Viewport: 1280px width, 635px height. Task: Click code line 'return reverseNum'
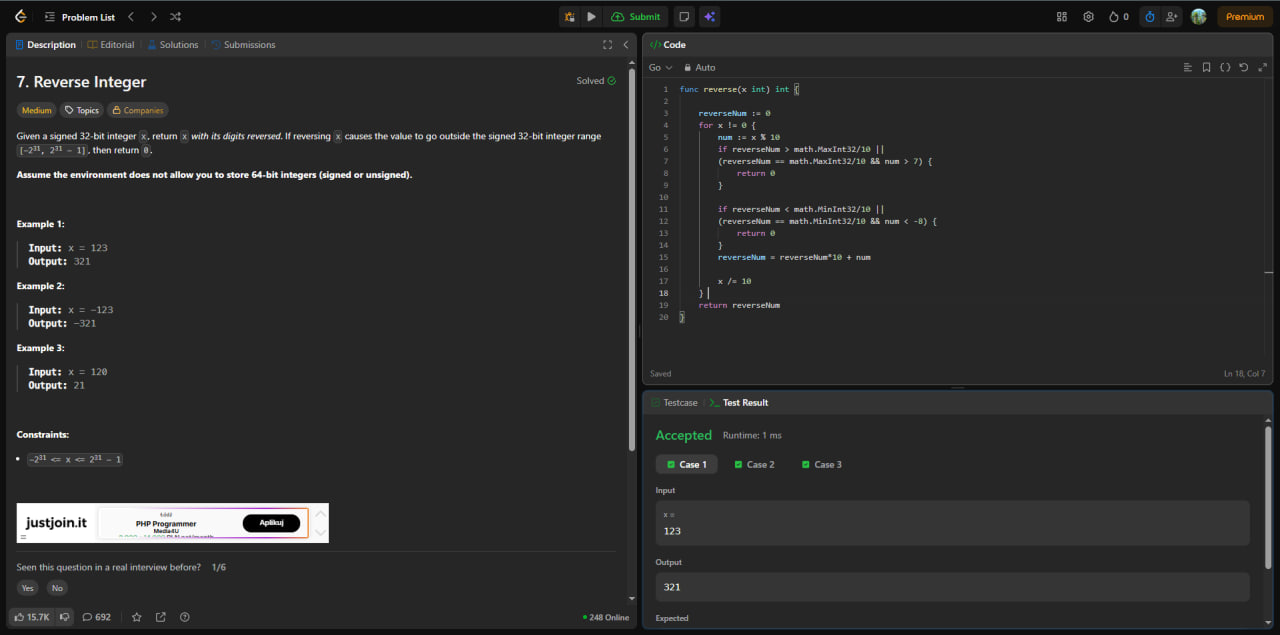pyautogui.click(x=739, y=305)
